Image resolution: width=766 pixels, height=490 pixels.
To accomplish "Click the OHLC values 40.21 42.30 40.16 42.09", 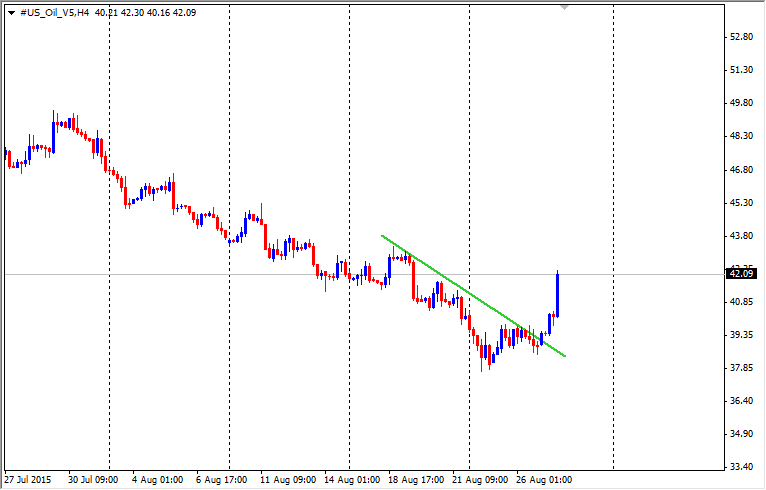I will (x=146, y=13).
